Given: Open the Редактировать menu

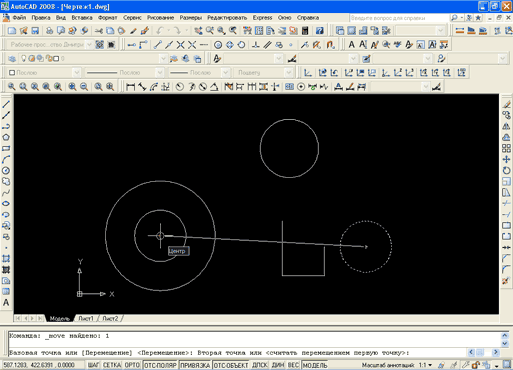Looking at the screenshot, I should (x=227, y=18).
